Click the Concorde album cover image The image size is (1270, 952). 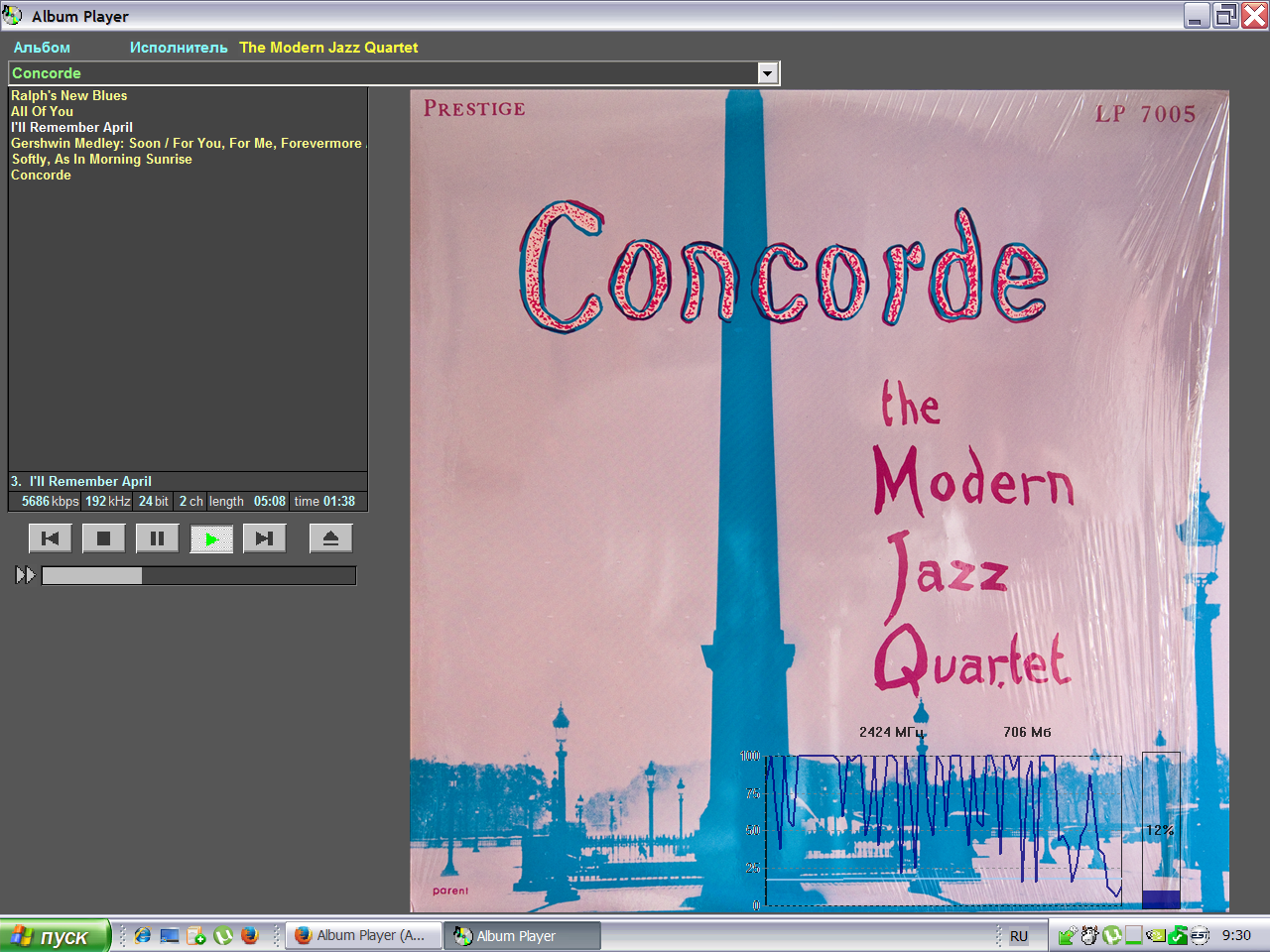coord(820,501)
